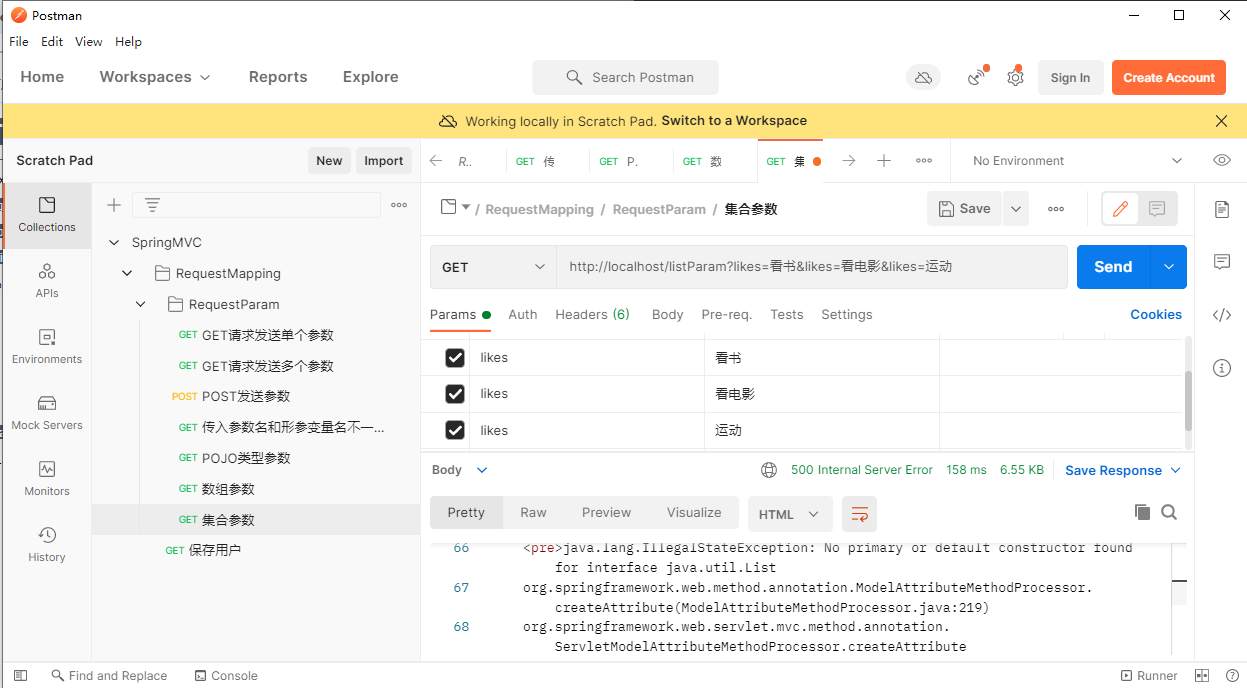Click the Switch to a Workspace link
This screenshot has height=688, width=1247.
[734, 120]
